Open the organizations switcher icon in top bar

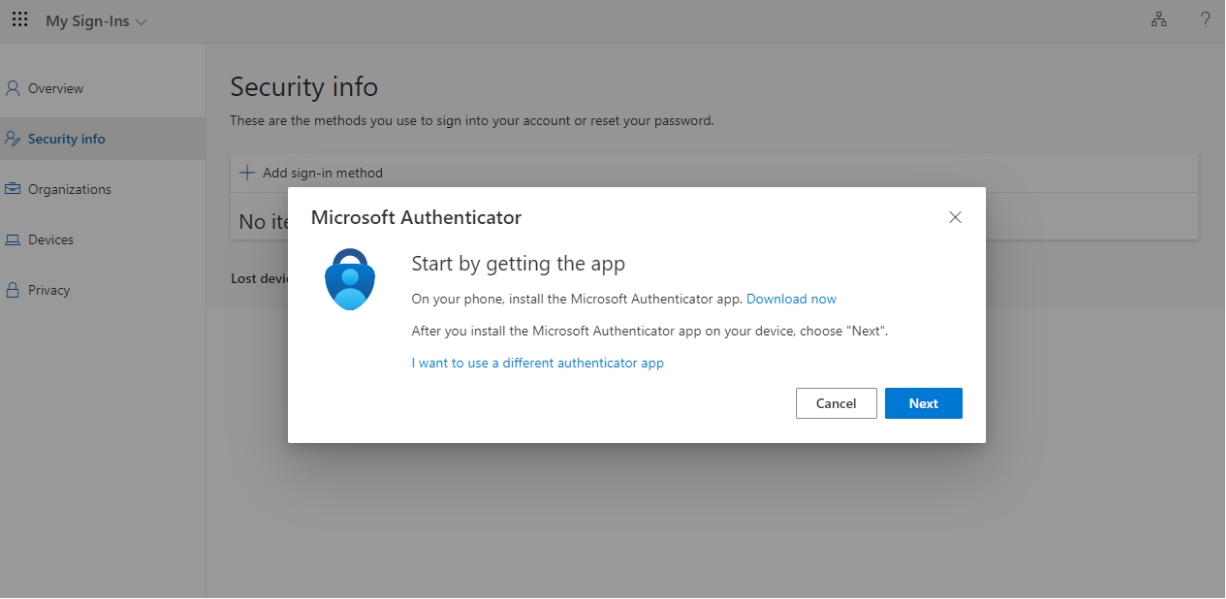coord(1157,18)
